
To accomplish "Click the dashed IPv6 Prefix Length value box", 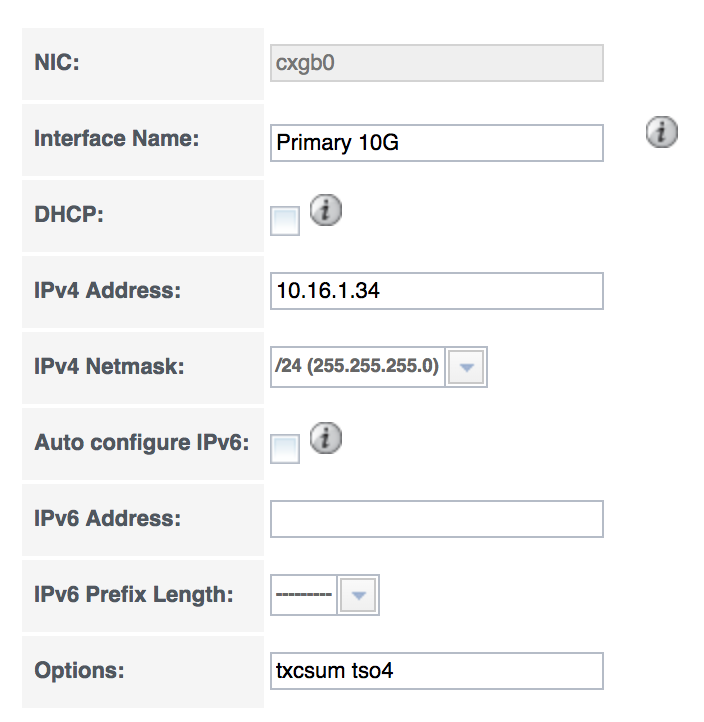I will 304,595.
